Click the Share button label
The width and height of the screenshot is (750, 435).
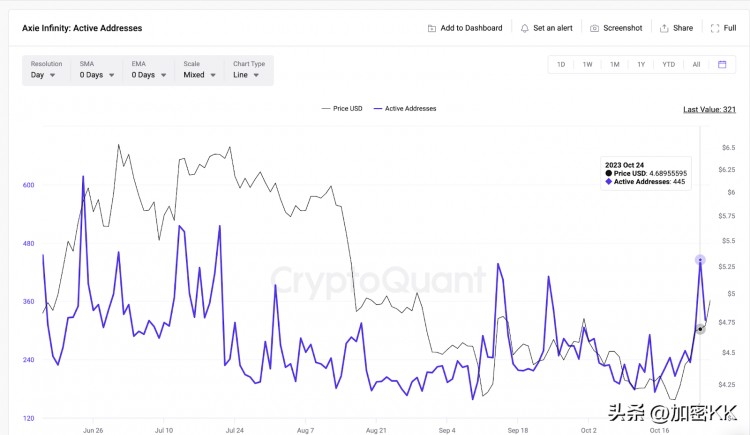coord(683,28)
